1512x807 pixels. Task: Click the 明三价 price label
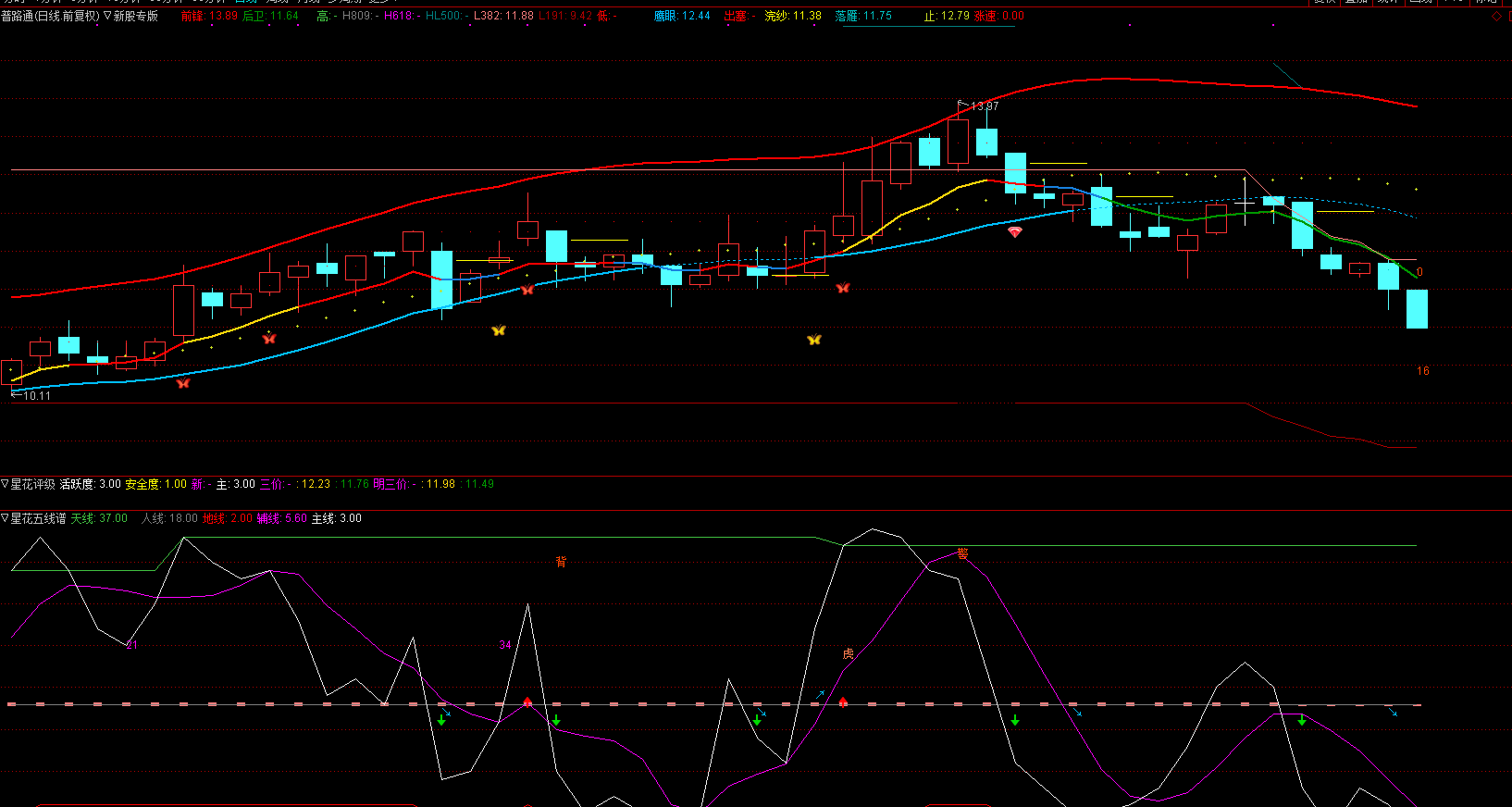[394, 484]
